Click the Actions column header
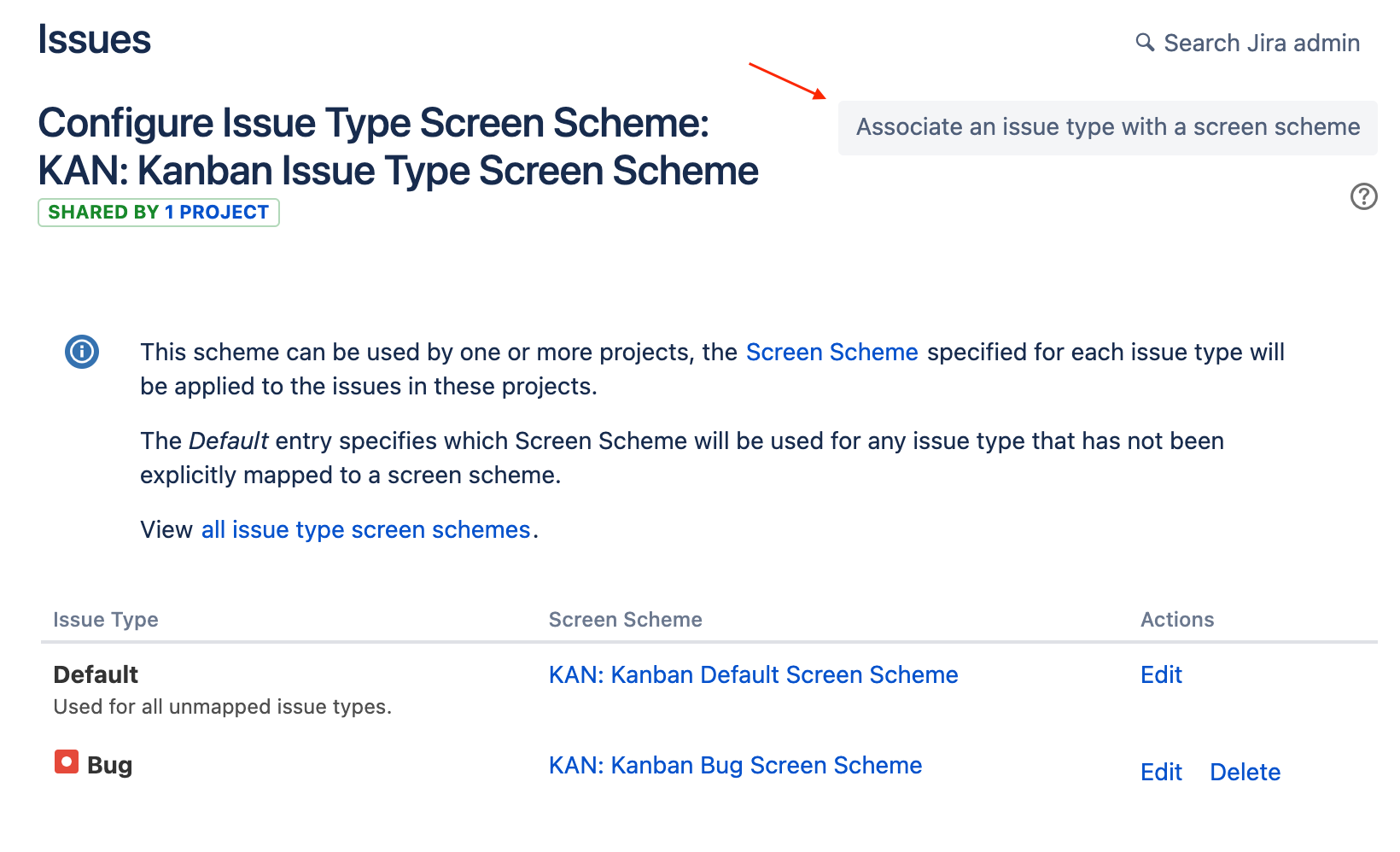This screenshot has height=852, width=1400. coord(1177,620)
